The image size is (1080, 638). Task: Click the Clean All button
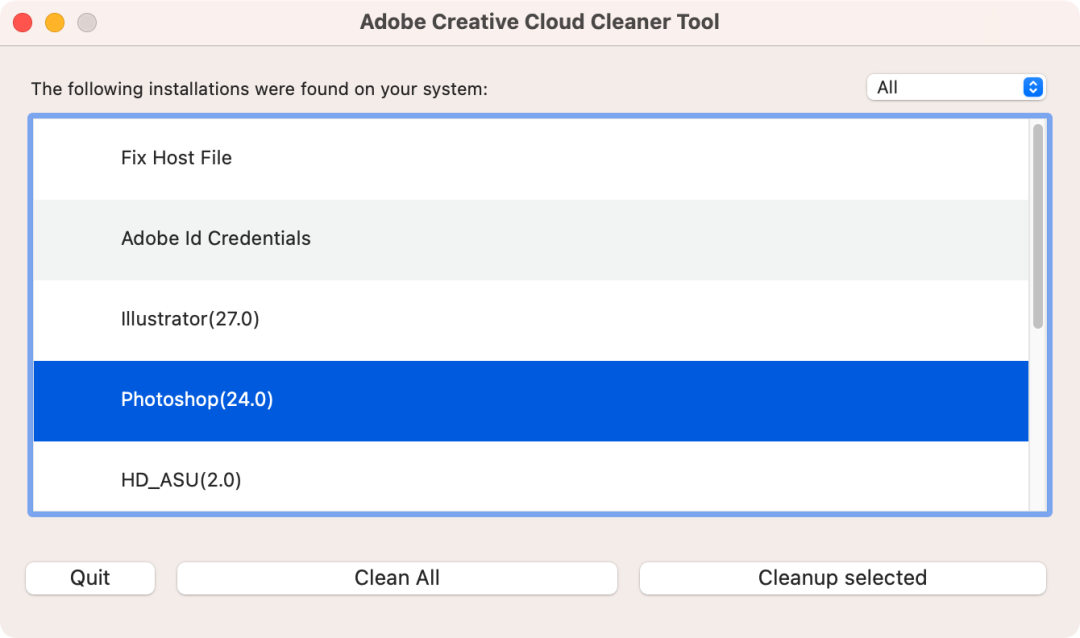click(397, 577)
